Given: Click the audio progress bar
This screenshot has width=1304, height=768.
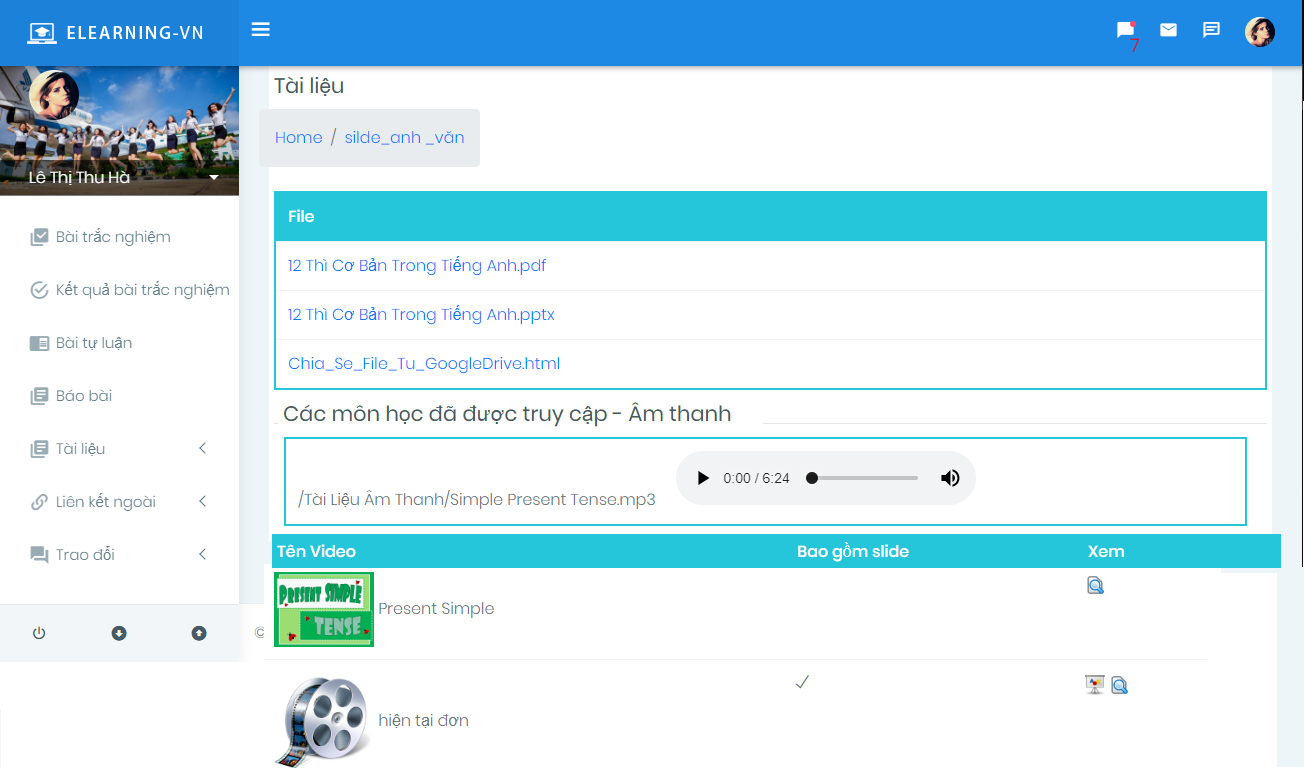Looking at the screenshot, I should point(864,478).
